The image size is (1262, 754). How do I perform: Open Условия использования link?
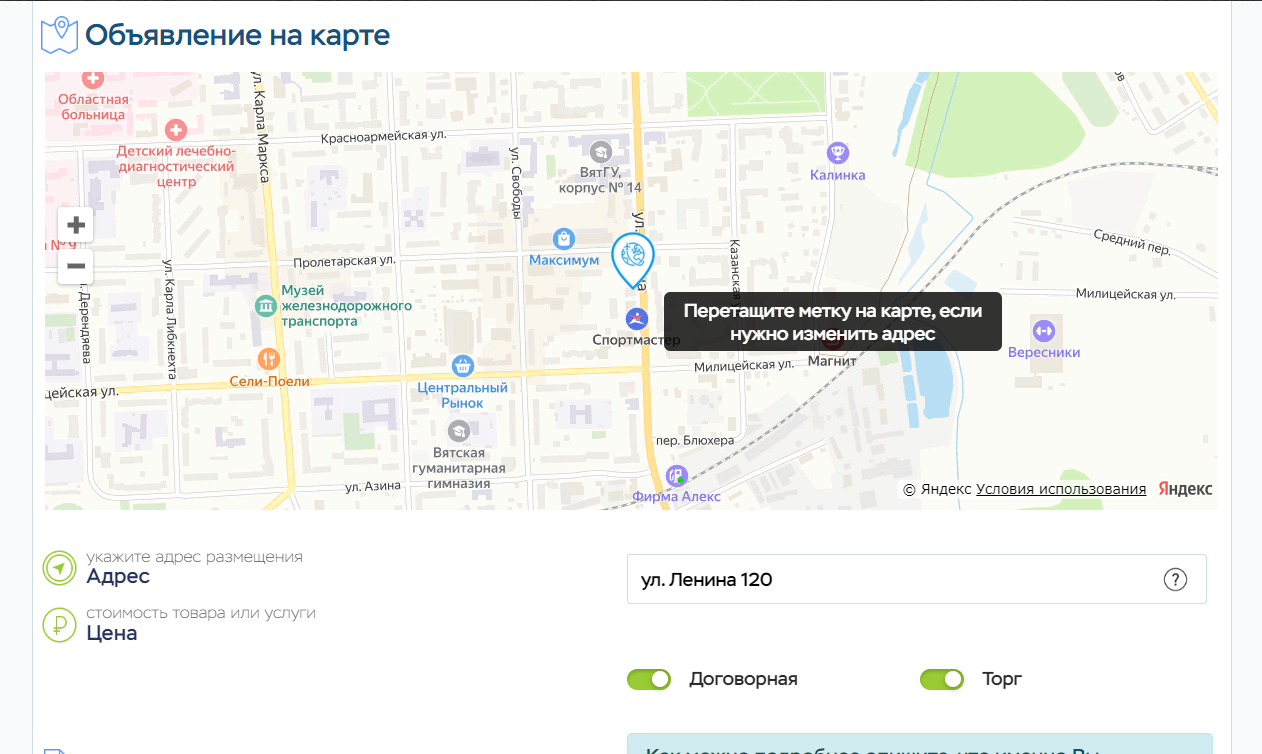[1061, 489]
